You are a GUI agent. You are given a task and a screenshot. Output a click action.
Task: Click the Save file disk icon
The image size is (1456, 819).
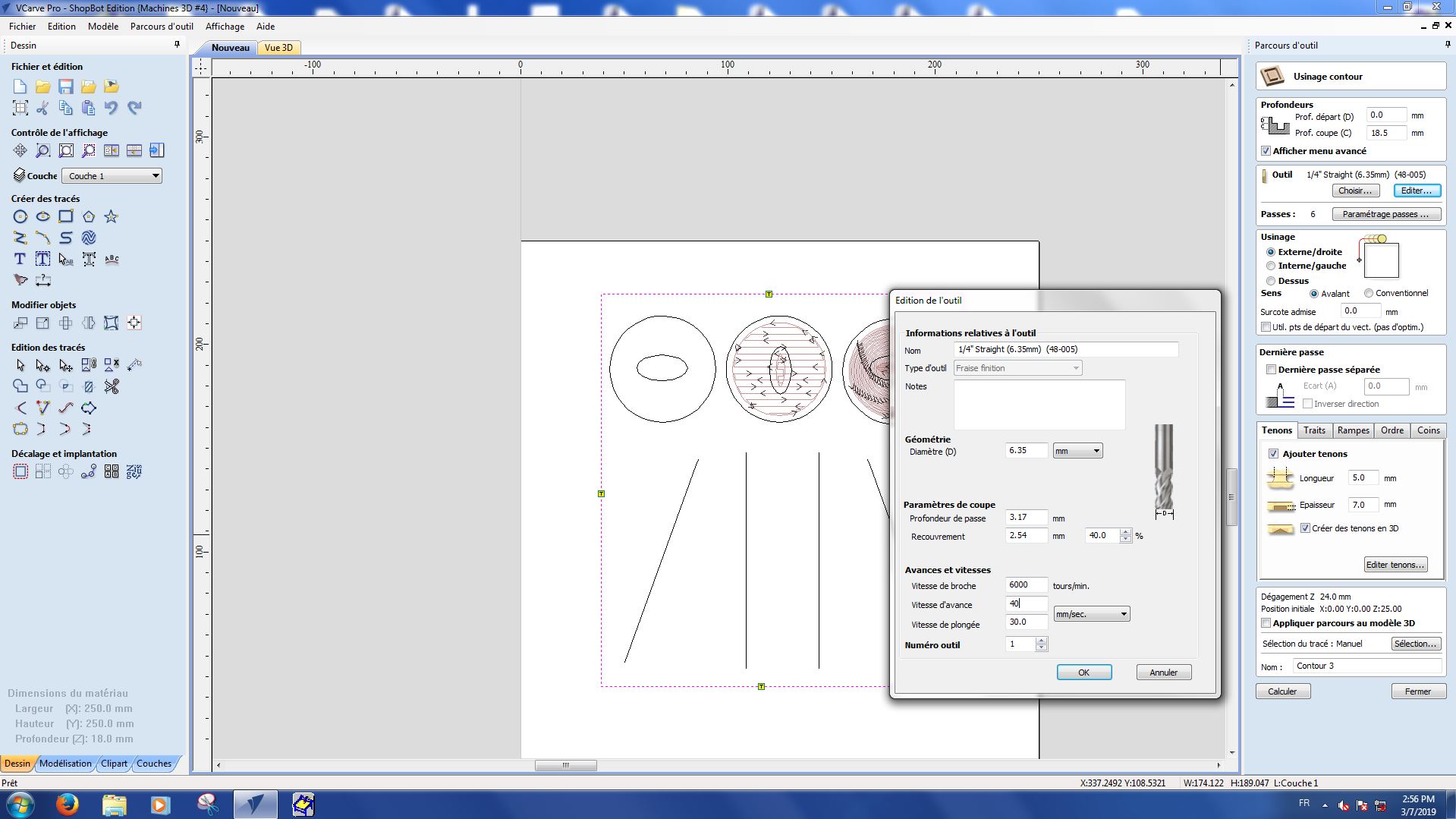pyautogui.click(x=66, y=87)
